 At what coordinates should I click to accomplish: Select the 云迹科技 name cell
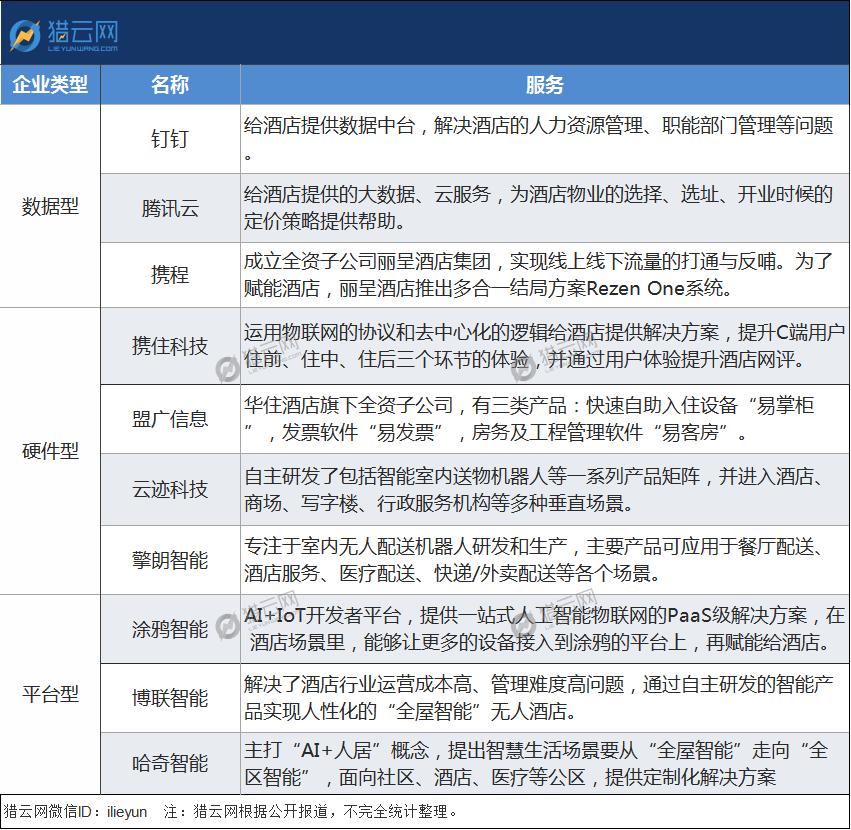tap(170, 489)
